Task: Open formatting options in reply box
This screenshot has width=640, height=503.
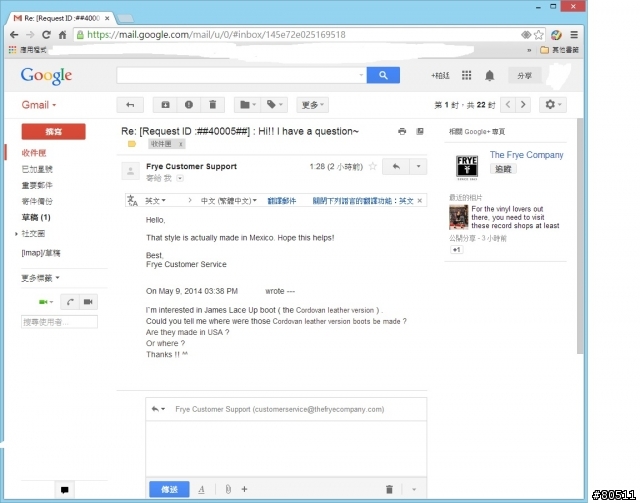Action: (x=201, y=489)
